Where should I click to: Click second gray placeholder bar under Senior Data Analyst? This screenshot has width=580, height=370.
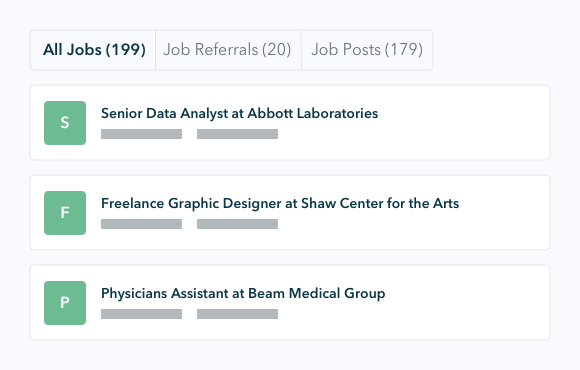pos(237,134)
